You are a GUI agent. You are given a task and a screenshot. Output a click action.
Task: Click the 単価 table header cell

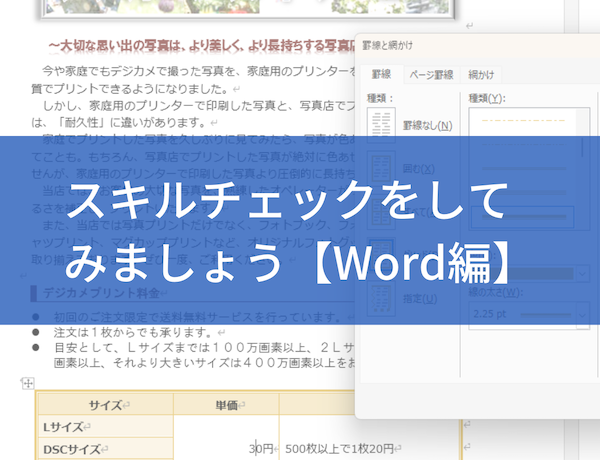pos(226,404)
